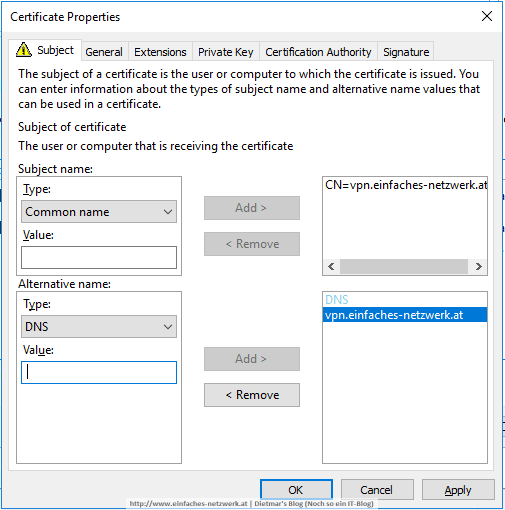The height and width of the screenshot is (510, 505).
Task: Switch to the Signature tab
Action: (x=406, y=52)
